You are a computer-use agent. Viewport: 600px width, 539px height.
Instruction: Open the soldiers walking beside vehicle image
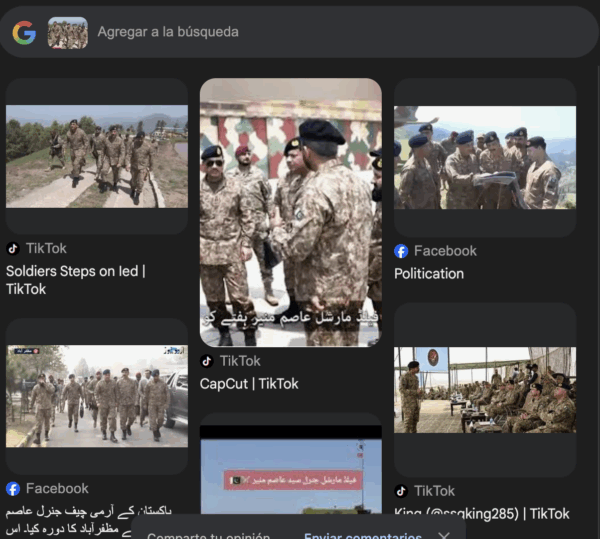(97, 396)
